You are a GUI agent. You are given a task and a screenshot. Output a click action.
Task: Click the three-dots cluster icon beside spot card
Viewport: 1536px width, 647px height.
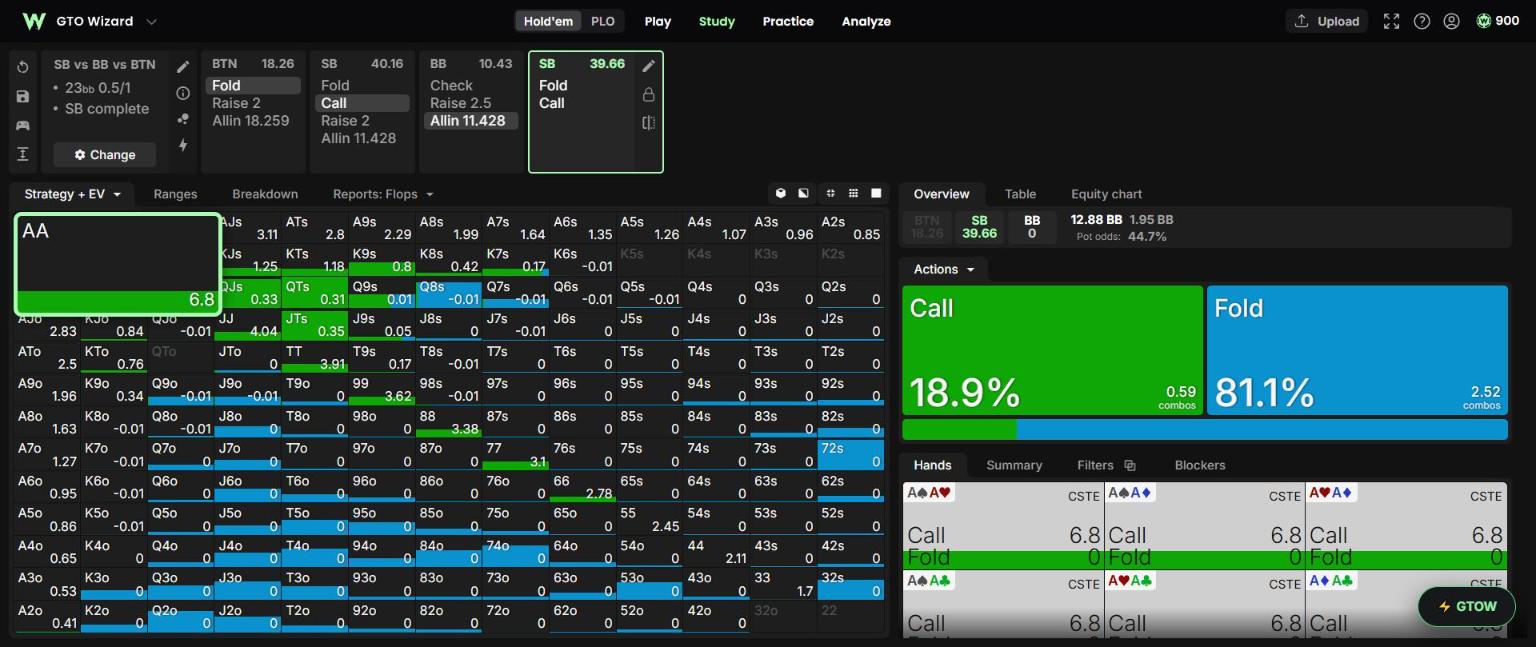(183, 119)
